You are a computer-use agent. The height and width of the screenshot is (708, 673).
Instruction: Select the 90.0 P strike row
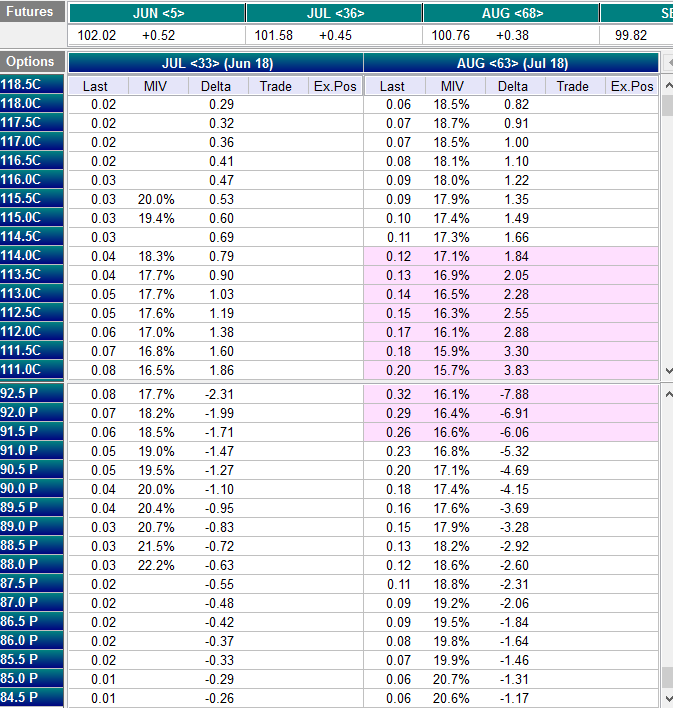(x=32, y=488)
